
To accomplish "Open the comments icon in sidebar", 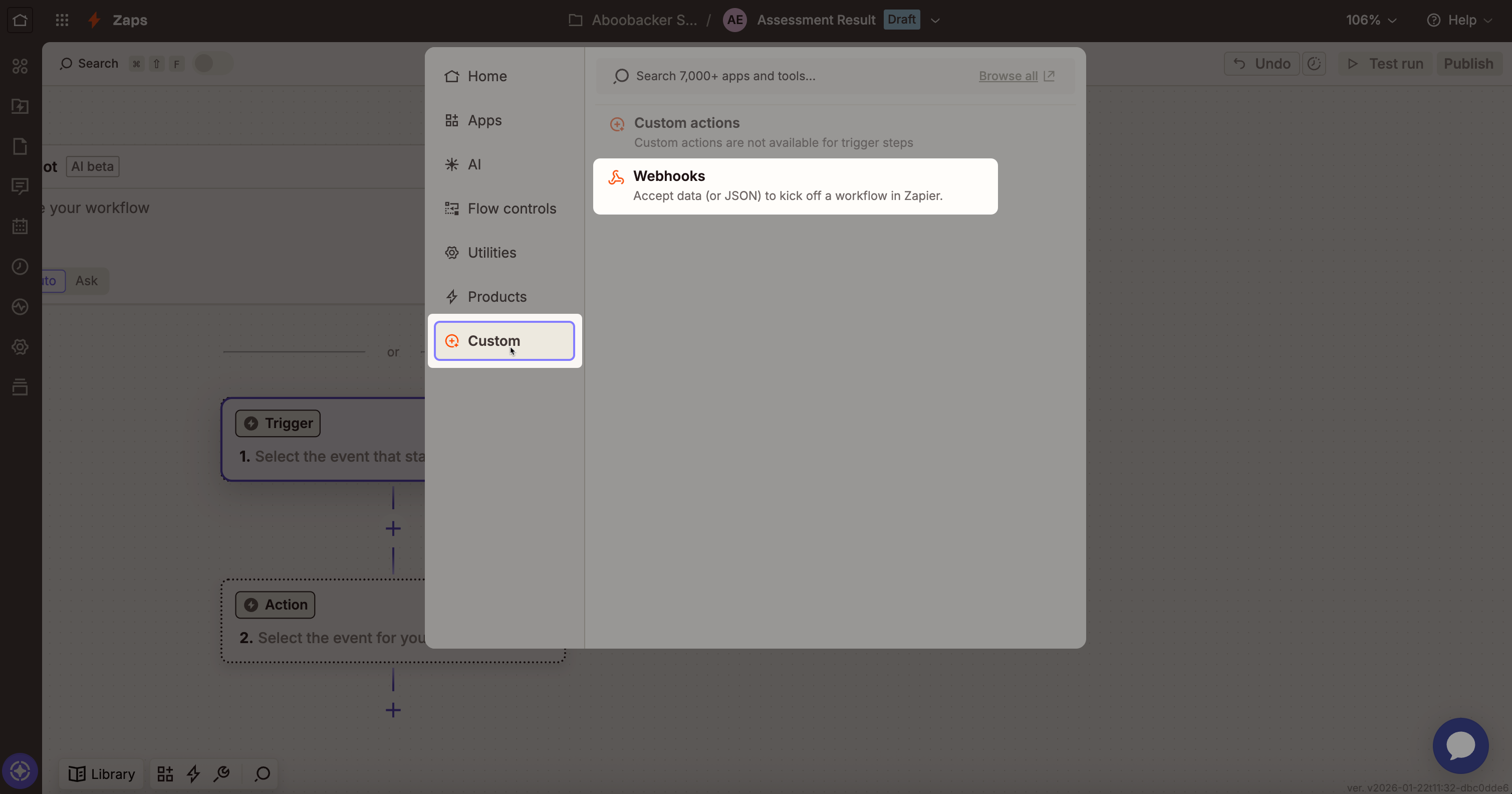I will [x=20, y=186].
